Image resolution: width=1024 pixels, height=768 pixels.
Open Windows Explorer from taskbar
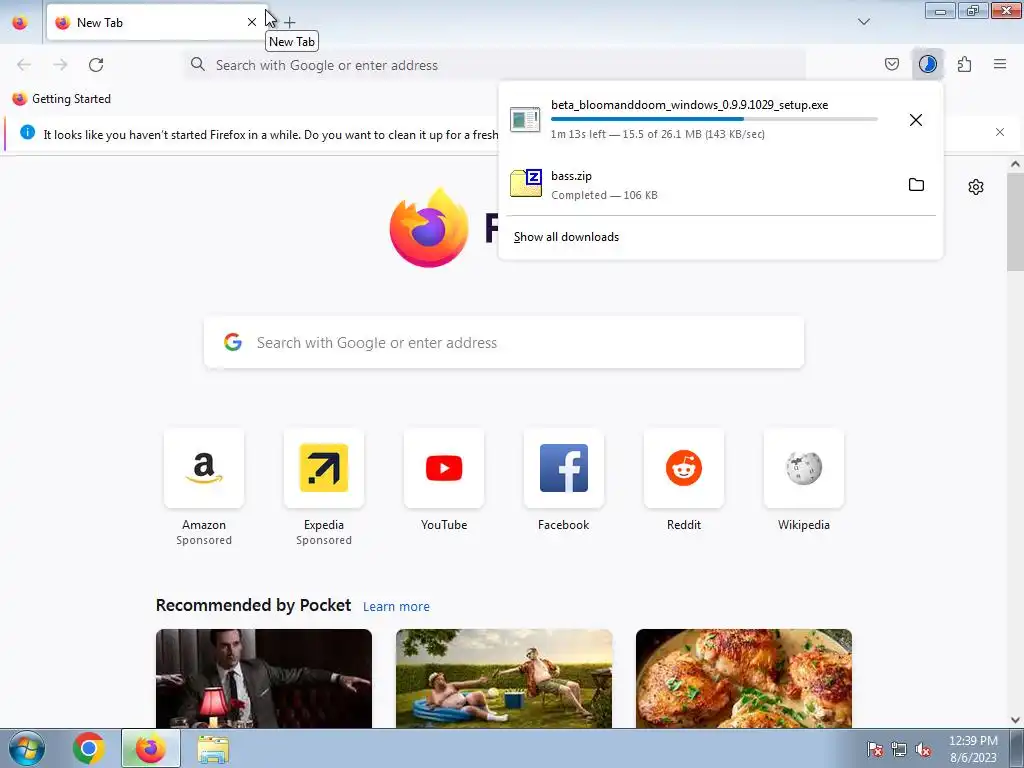pyautogui.click(x=213, y=749)
